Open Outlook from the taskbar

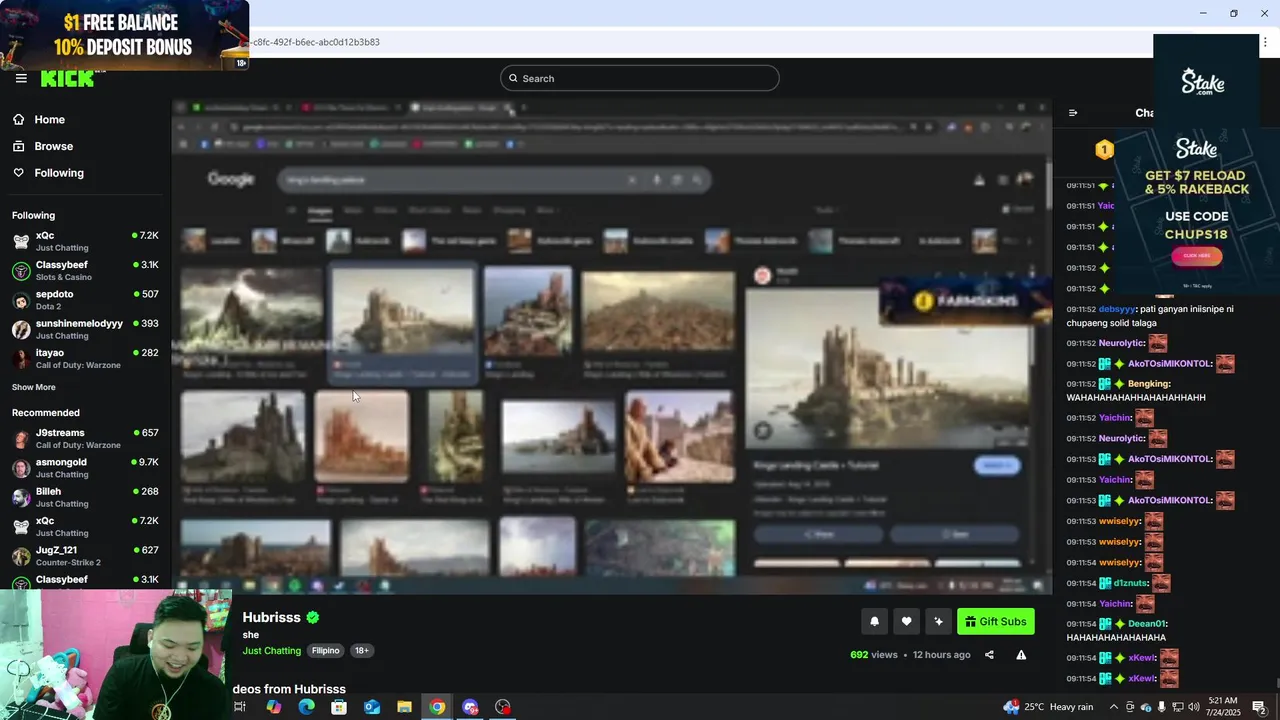pos(372,707)
